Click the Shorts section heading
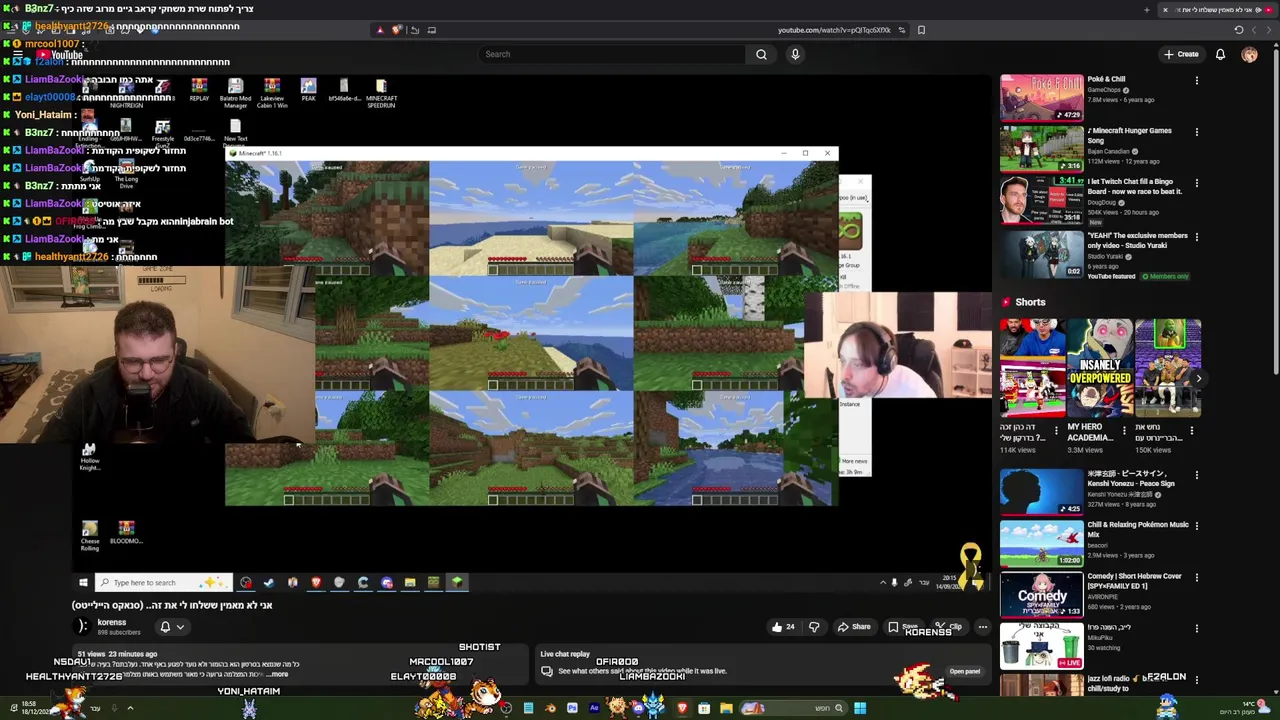Viewport: 1280px width, 720px height. pyautogui.click(x=1030, y=302)
